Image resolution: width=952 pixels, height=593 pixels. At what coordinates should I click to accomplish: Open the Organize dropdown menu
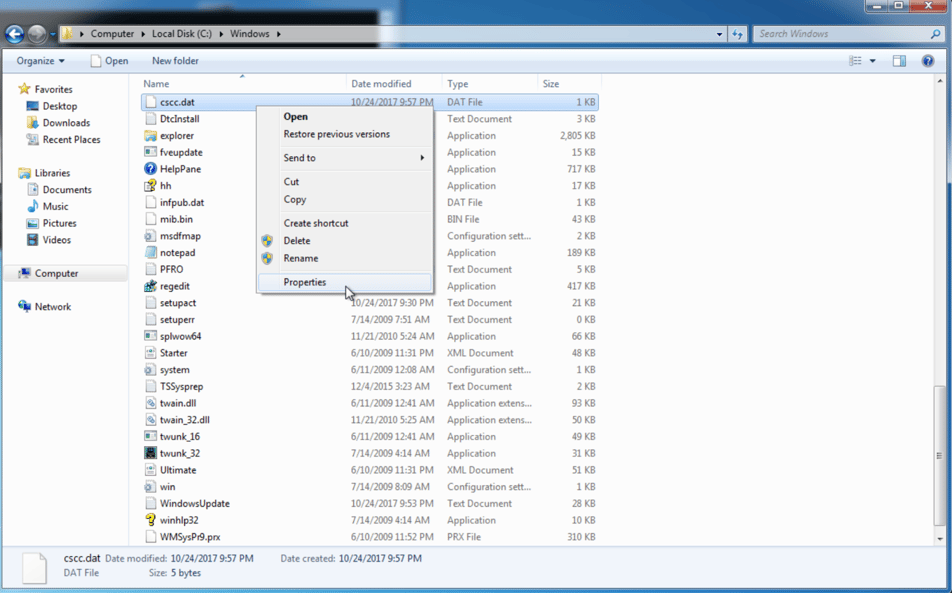coord(40,61)
